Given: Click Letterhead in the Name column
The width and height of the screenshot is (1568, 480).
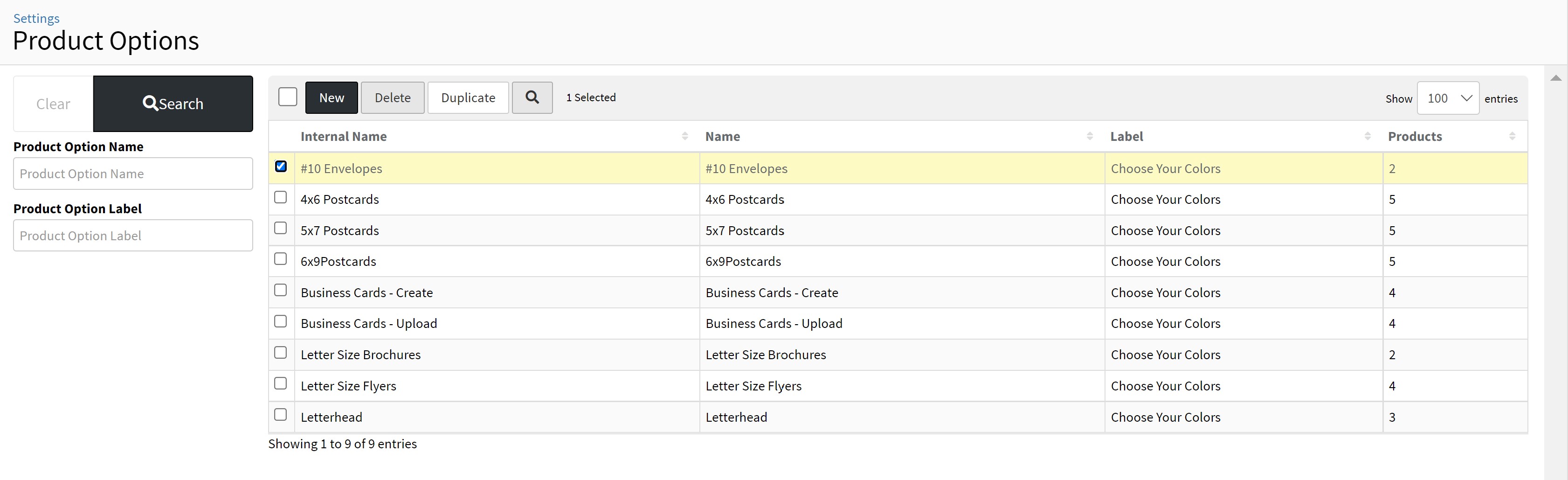Looking at the screenshot, I should coord(737,417).
